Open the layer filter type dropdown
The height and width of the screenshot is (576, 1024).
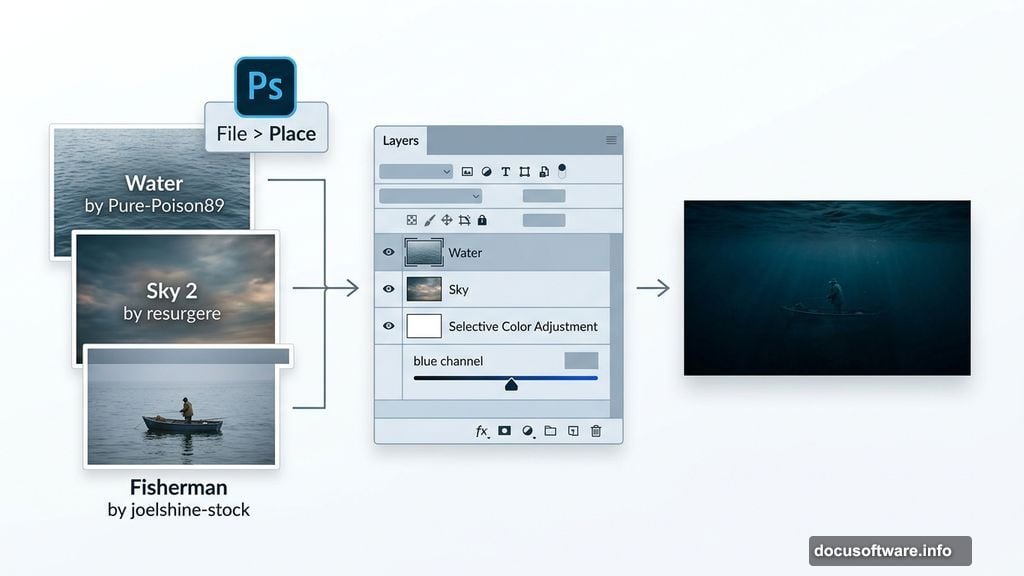pyautogui.click(x=414, y=171)
